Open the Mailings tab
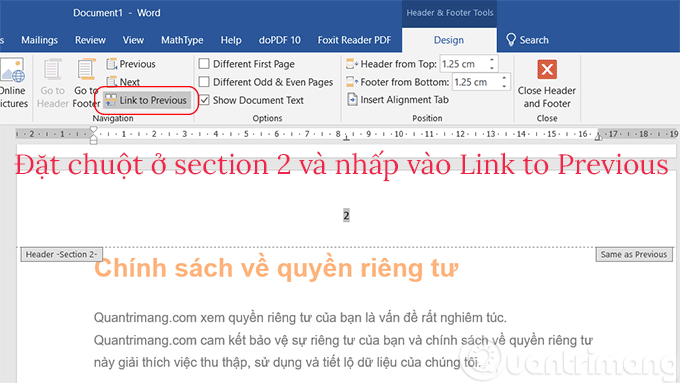This screenshot has height=383, width=680. 39,40
